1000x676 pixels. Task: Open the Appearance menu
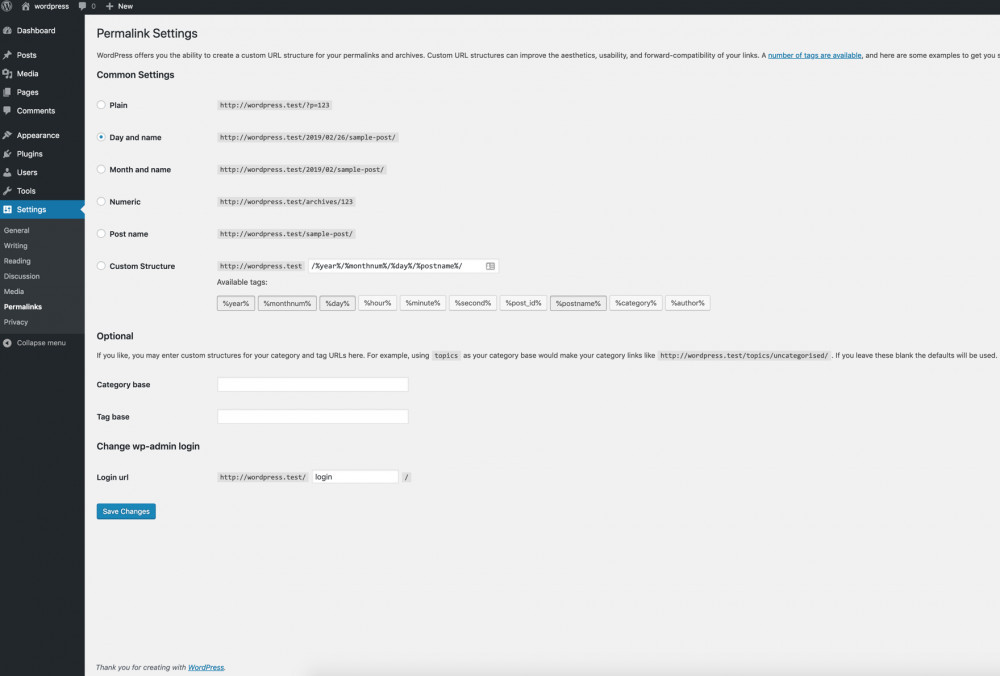coord(42,135)
